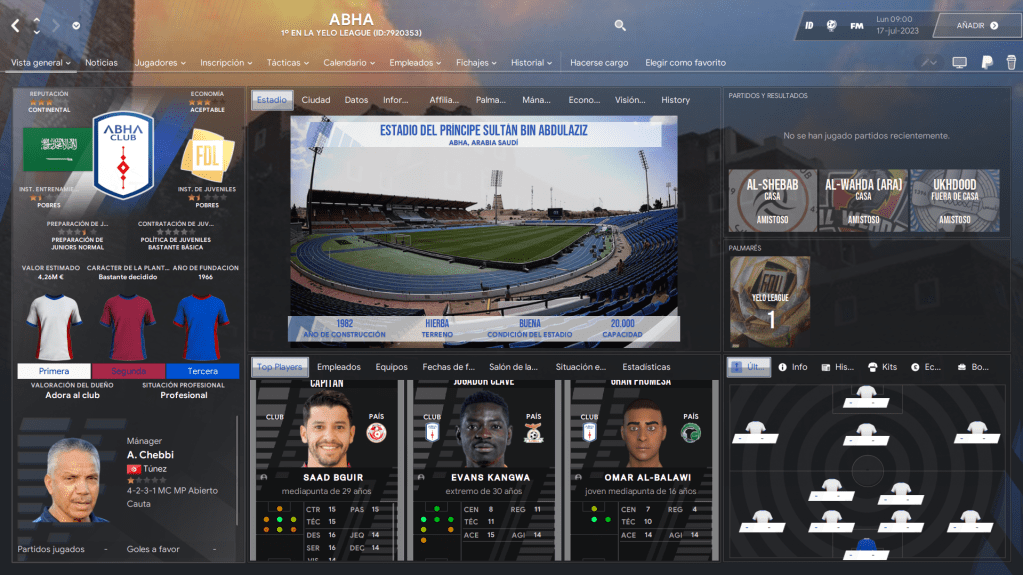This screenshot has width=1023, height=575.
Task: Open the Empleados tab in the players panel
Action: click(338, 367)
